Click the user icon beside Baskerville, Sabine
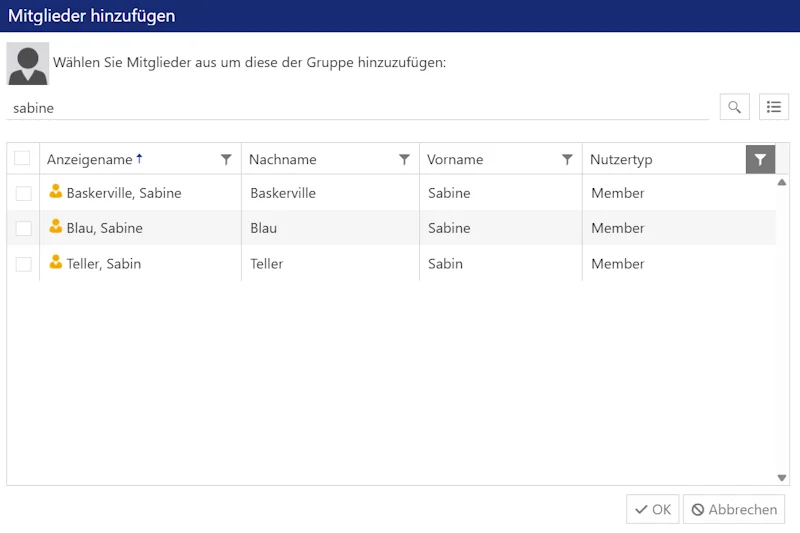Viewport: 800px width, 533px height. pyautogui.click(x=56, y=191)
